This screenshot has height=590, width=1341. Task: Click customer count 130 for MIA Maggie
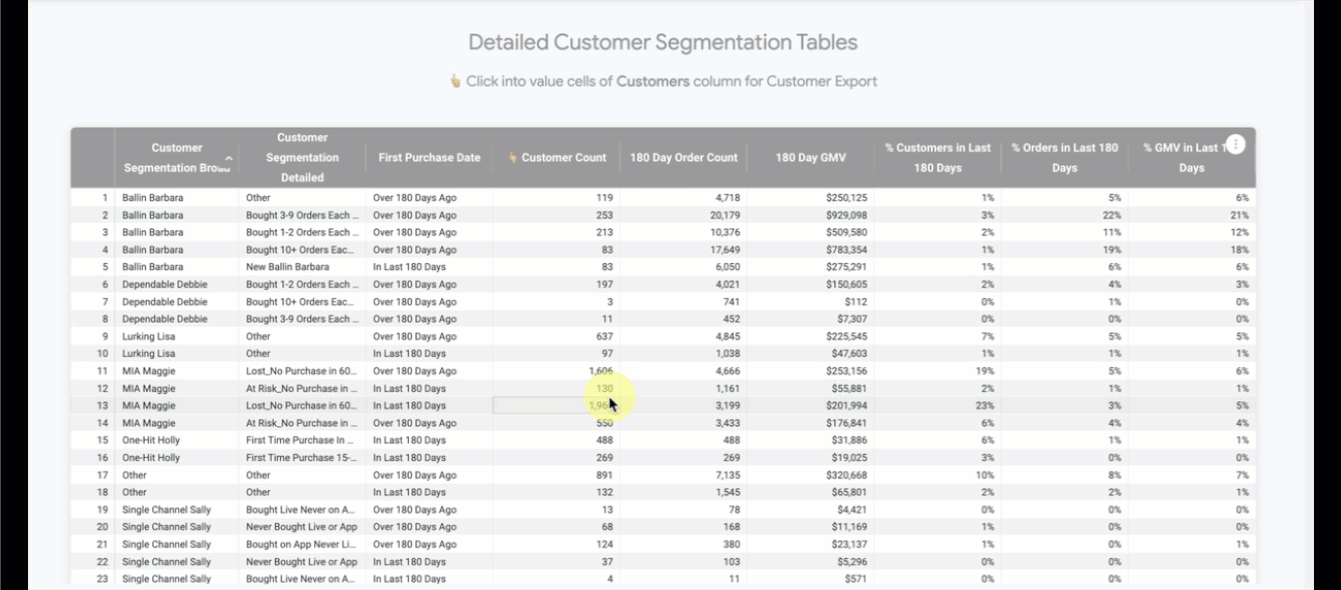coord(603,388)
